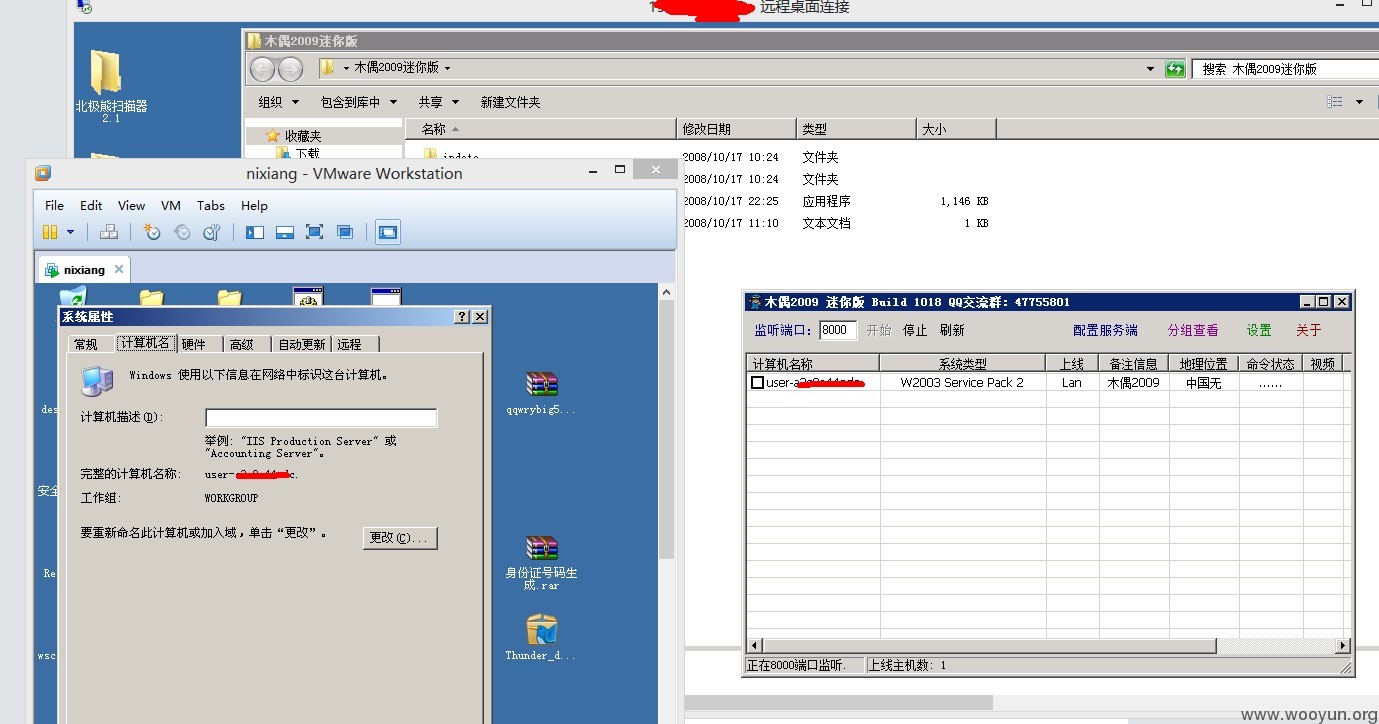1379x724 pixels.
Task: Select qqwrybig rar archive desktop icon
Action: click(541, 393)
